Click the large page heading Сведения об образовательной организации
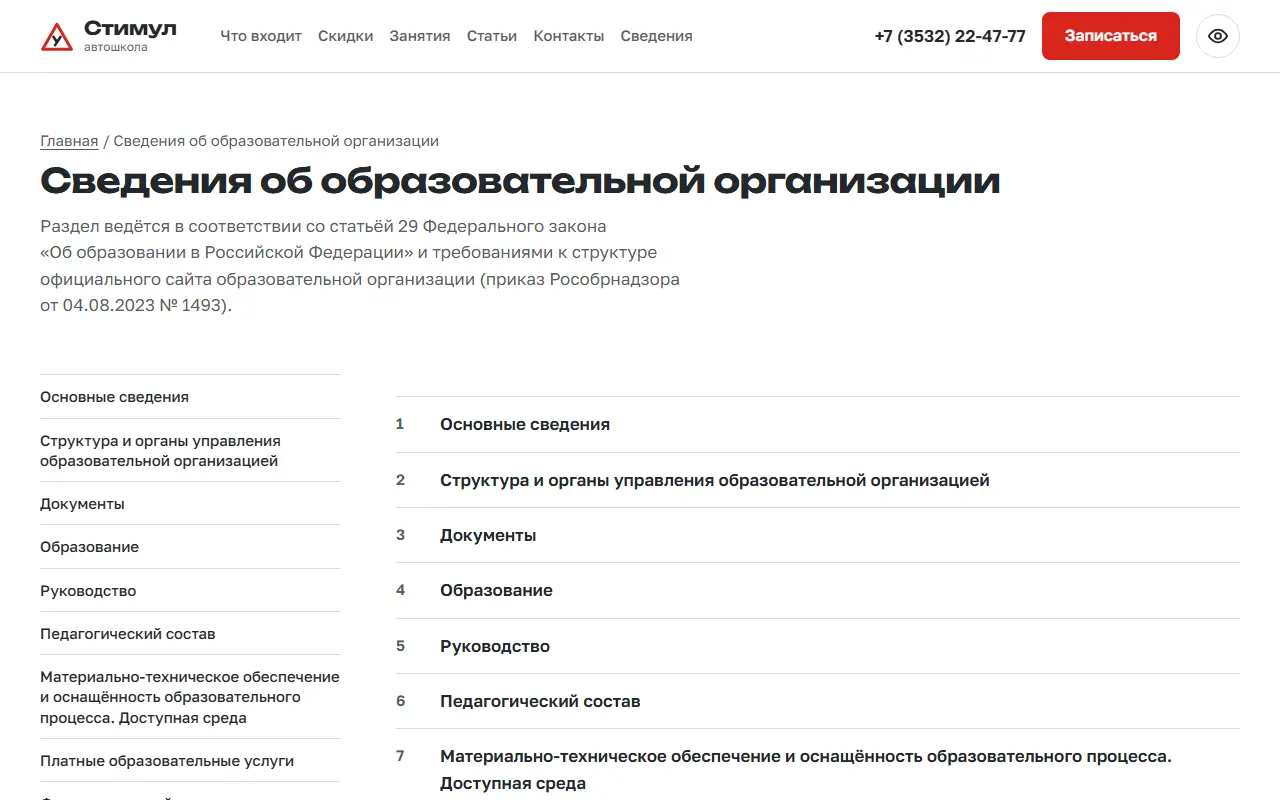1280x800 pixels. tap(520, 181)
